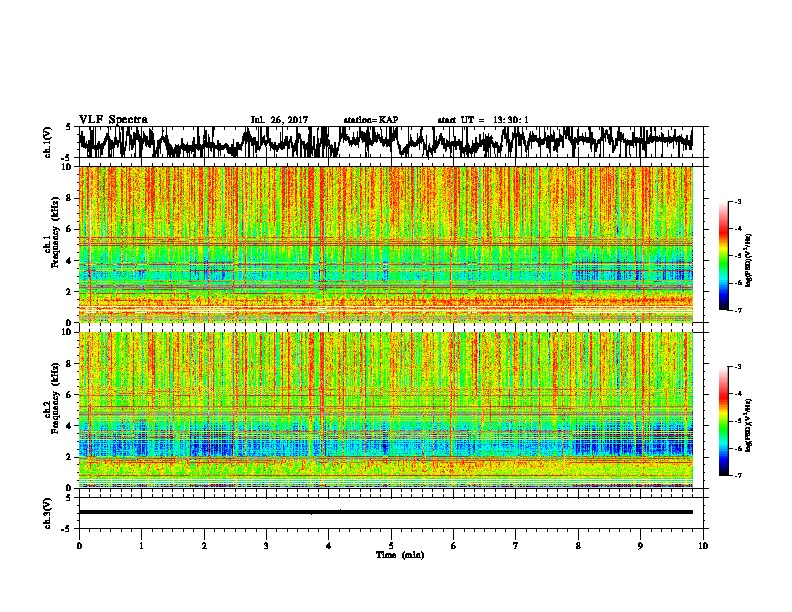This screenshot has height=612, width=792.
Task: Click time axis tick label "2"
Action: [x=204, y=546]
